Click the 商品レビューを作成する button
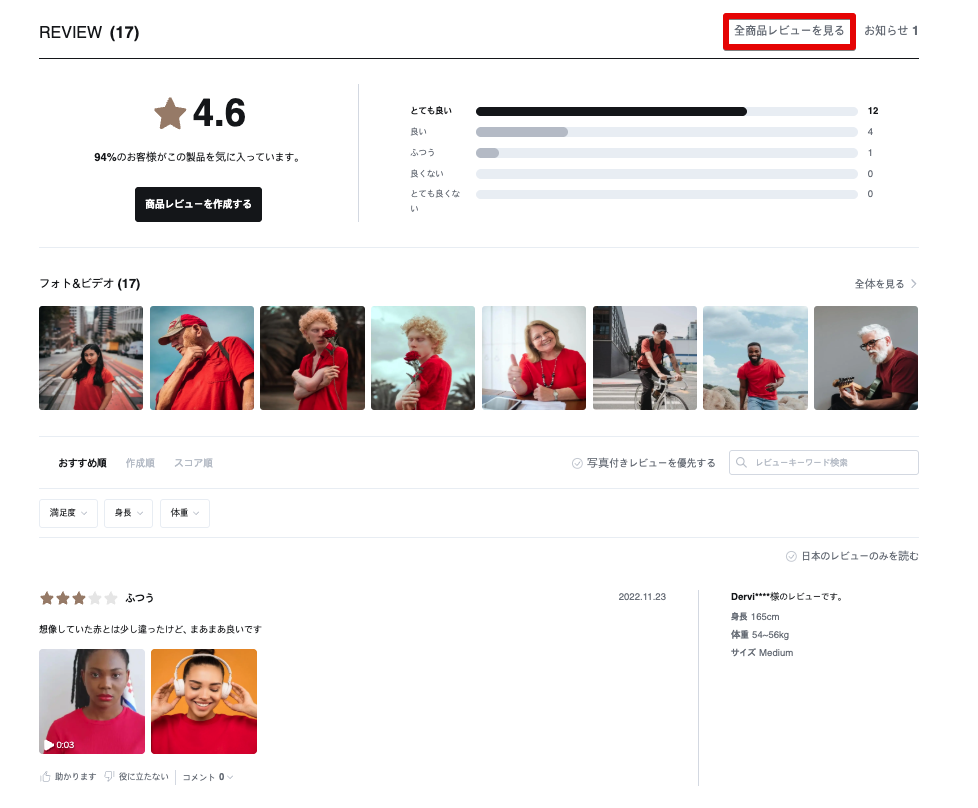The image size is (978, 808). [198, 204]
